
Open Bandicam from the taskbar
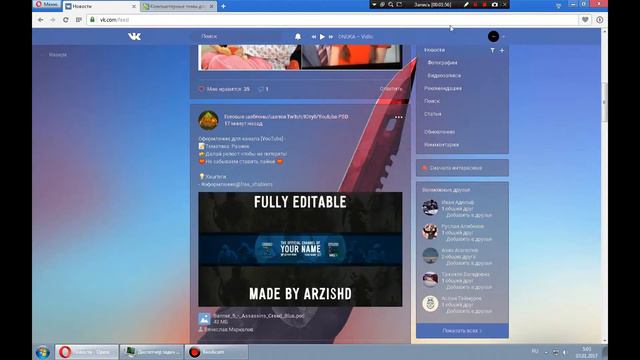click(x=216, y=352)
